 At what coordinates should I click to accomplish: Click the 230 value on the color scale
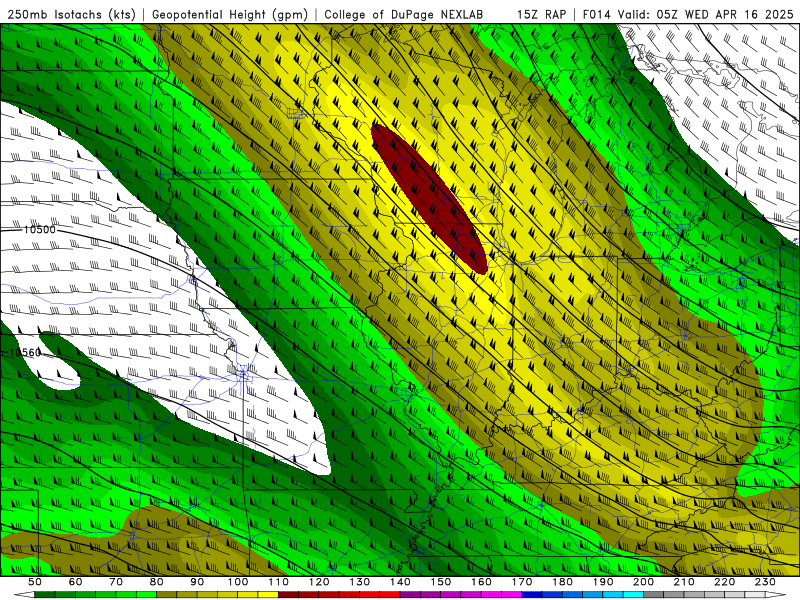tap(765, 582)
